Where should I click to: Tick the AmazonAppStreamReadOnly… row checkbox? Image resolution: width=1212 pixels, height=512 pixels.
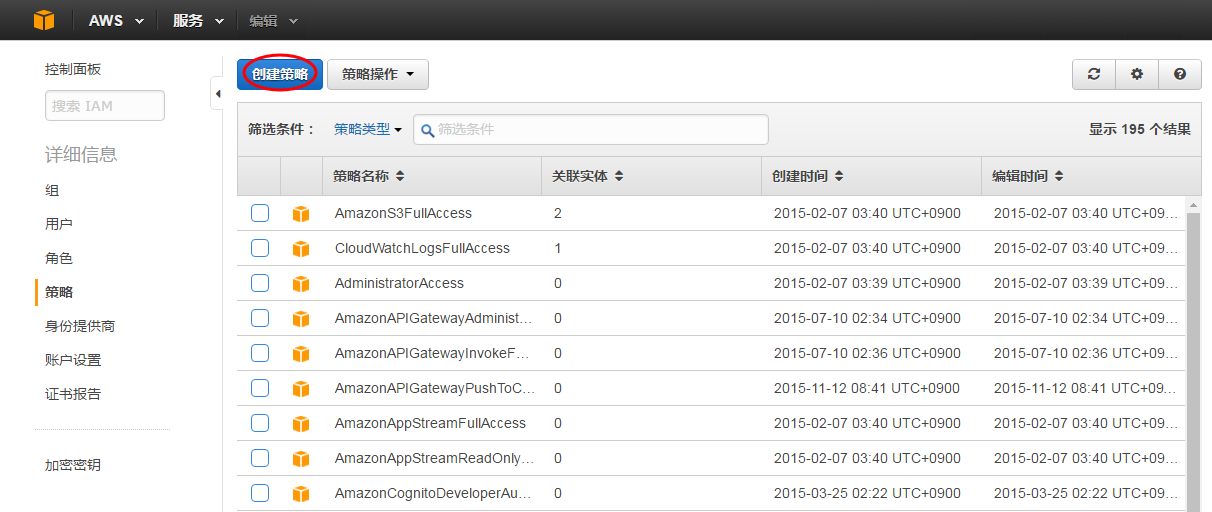pyautogui.click(x=260, y=458)
